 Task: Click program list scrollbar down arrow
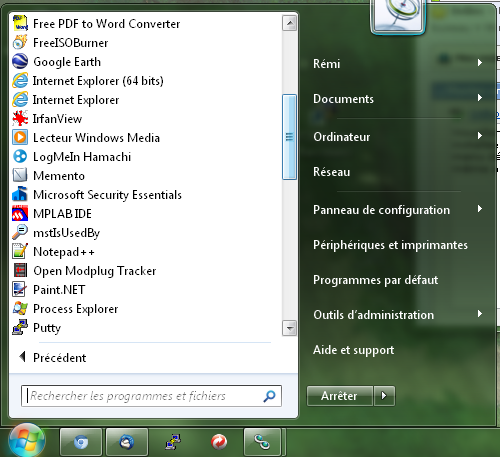tap(289, 328)
